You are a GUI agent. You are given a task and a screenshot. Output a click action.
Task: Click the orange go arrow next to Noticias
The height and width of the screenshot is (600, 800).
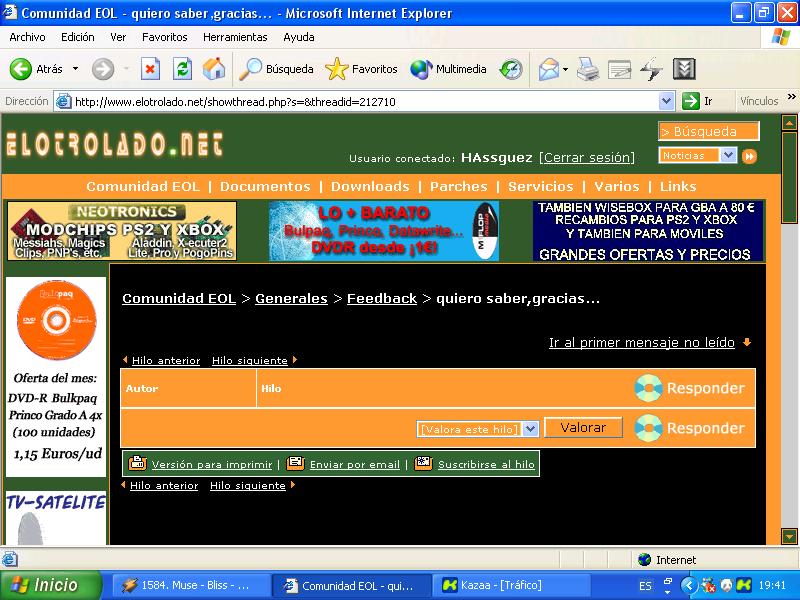(749, 156)
